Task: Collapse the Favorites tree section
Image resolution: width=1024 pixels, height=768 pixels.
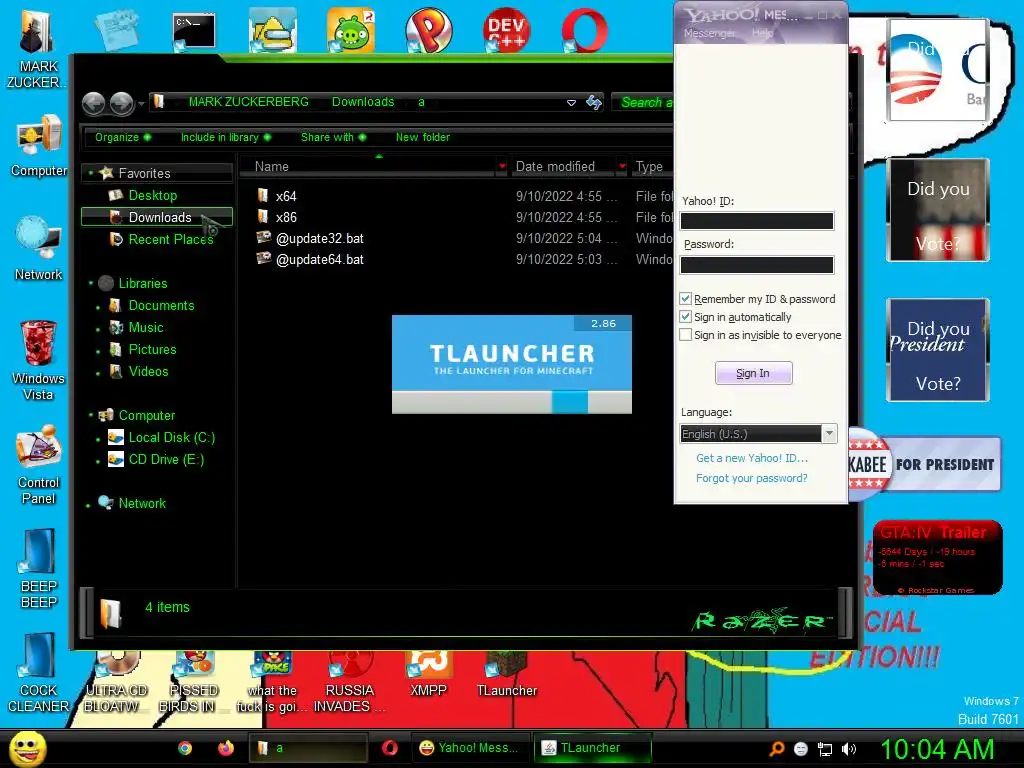Action: [x=91, y=173]
